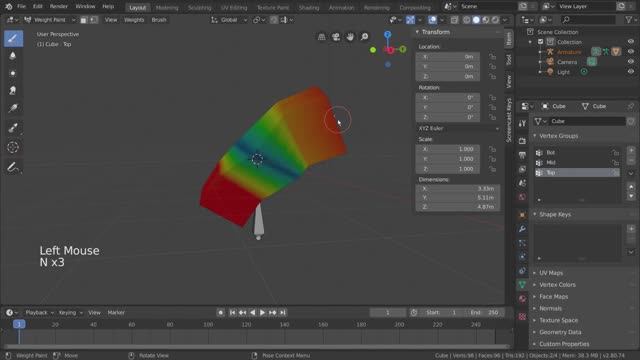Open the Object properties orange square tab

pyautogui.click(x=522, y=215)
